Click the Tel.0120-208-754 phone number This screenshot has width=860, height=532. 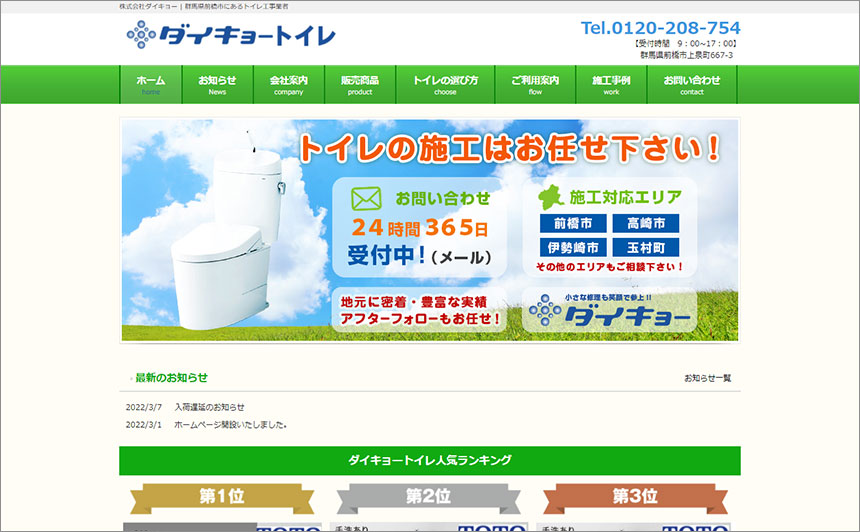point(660,27)
